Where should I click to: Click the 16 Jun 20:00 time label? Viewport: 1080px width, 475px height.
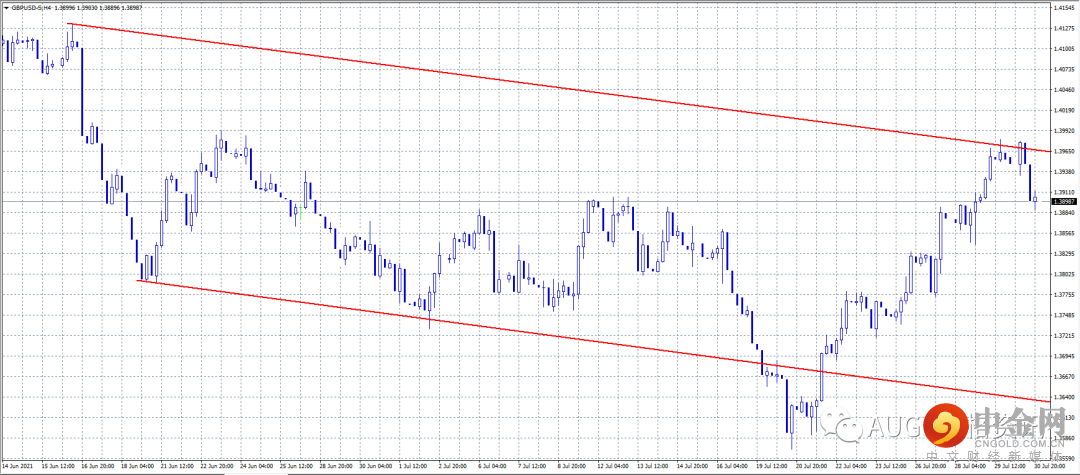point(99,465)
